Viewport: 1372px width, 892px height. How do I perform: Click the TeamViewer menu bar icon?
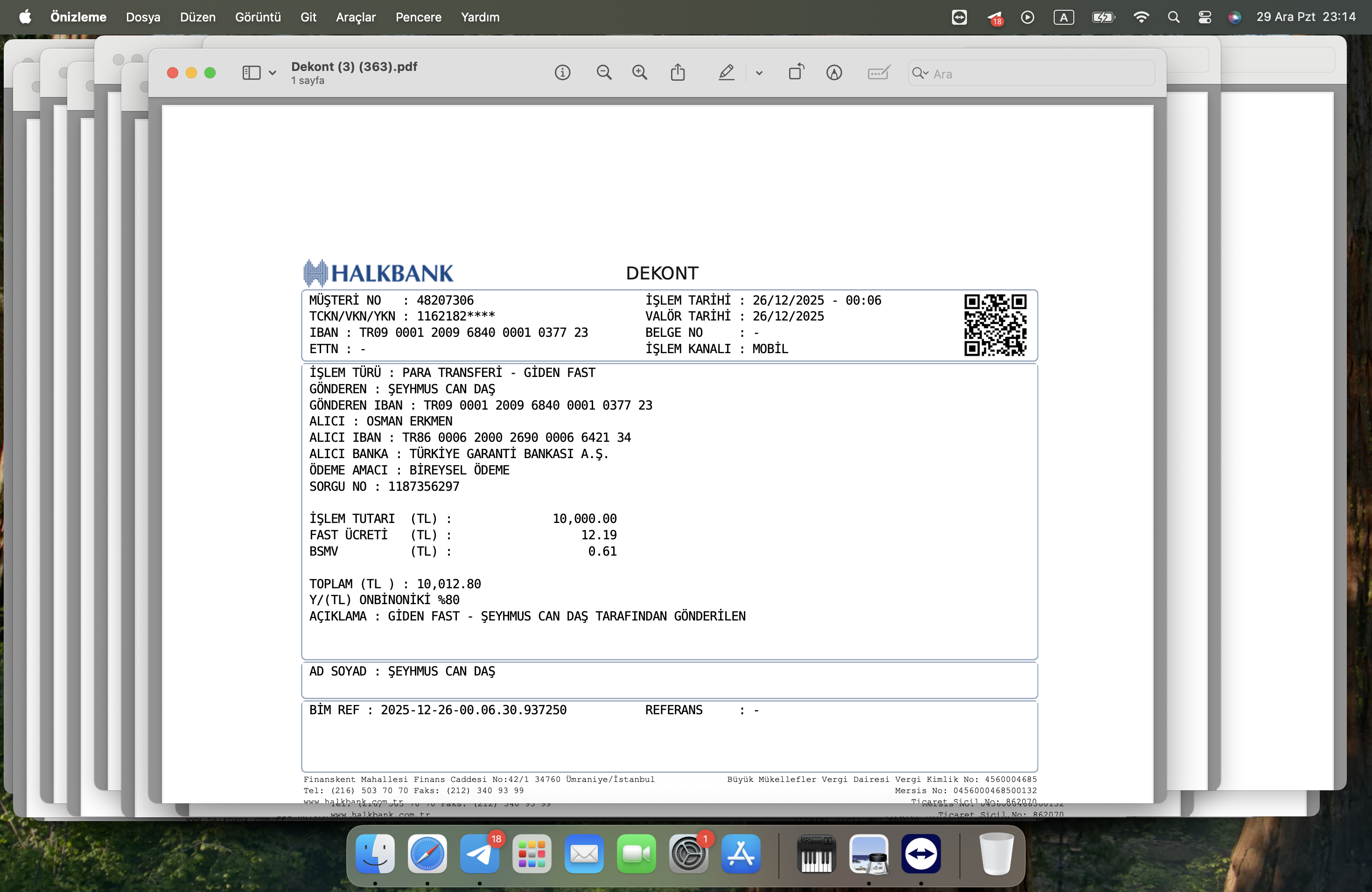(x=959, y=17)
